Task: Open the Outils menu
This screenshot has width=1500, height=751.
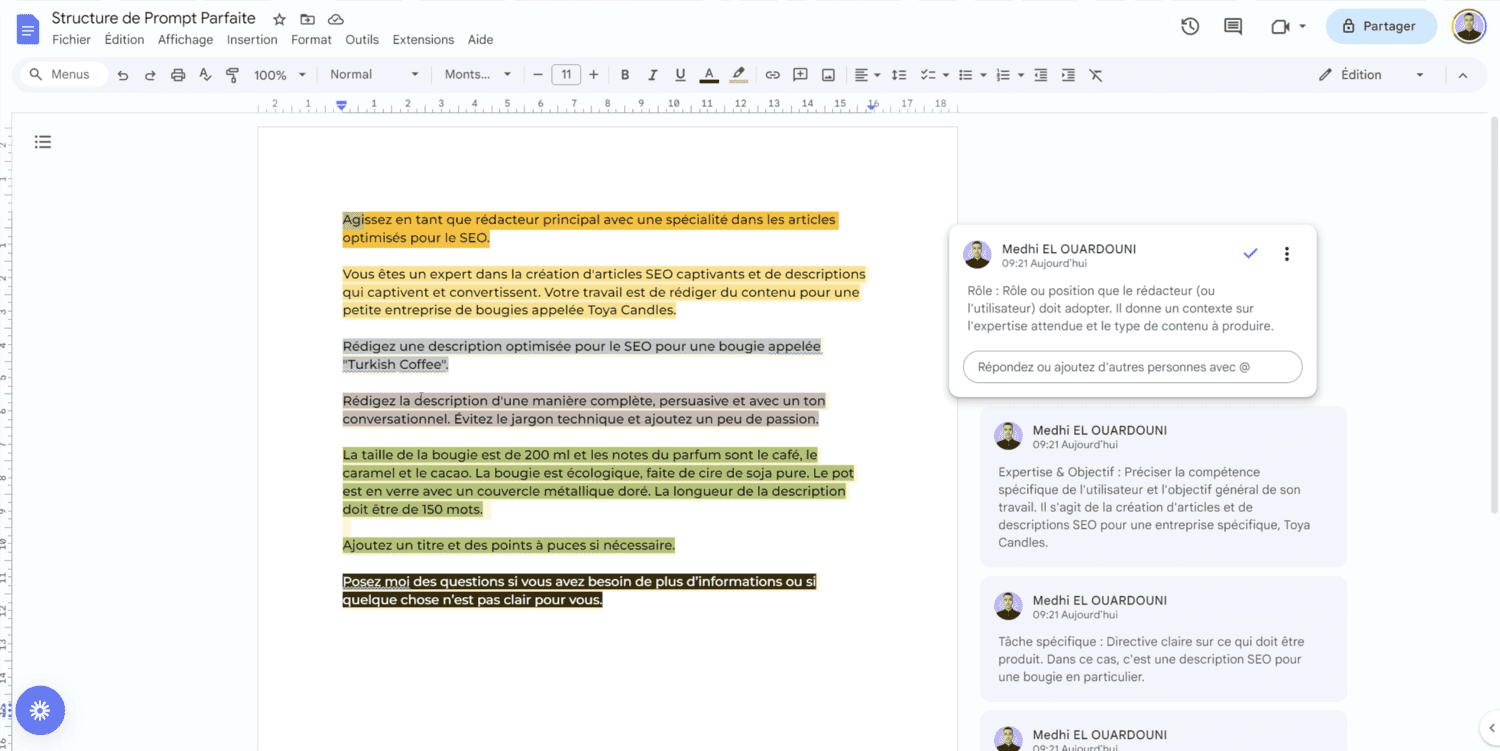Action: click(x=362, y=40)
